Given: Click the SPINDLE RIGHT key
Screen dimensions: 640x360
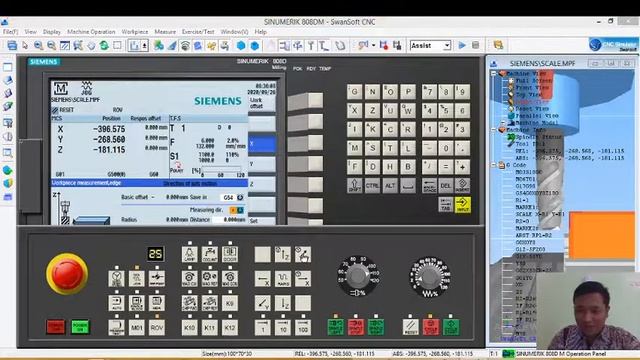Looking at the screenshot, I should [x=376, y=327].
